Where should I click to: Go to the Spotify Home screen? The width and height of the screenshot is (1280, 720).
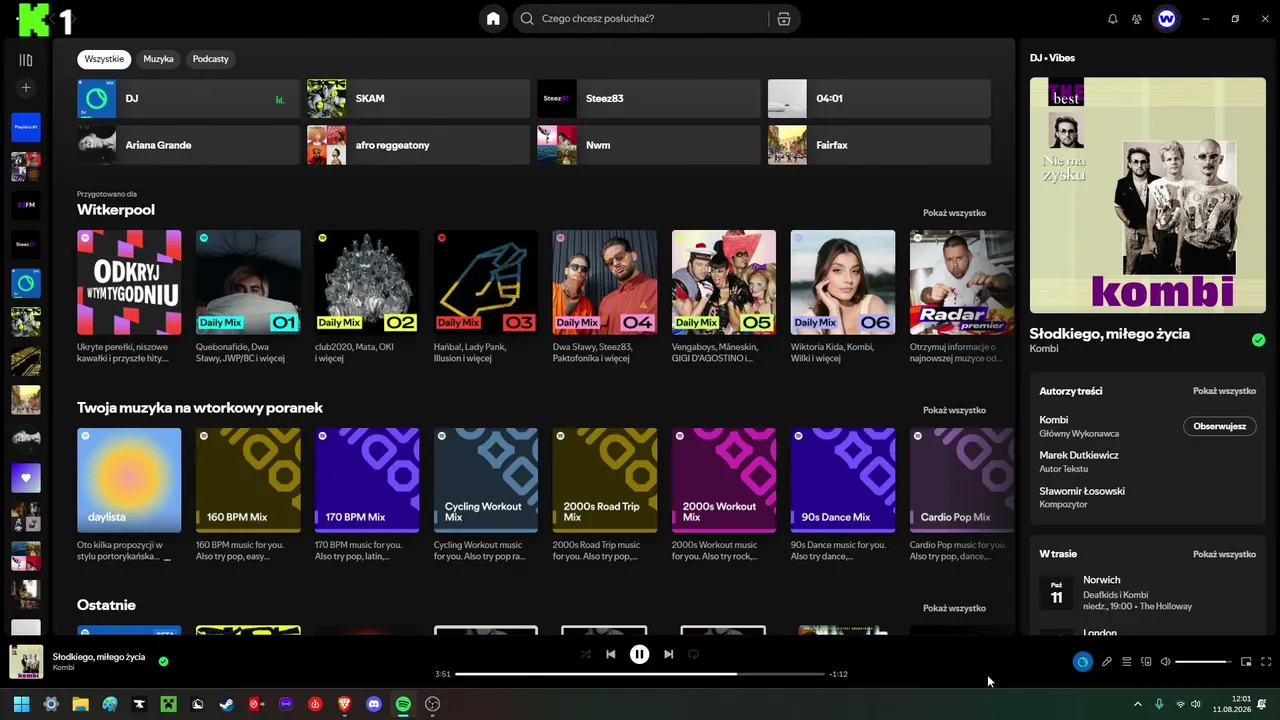click(x=493, y=18)
